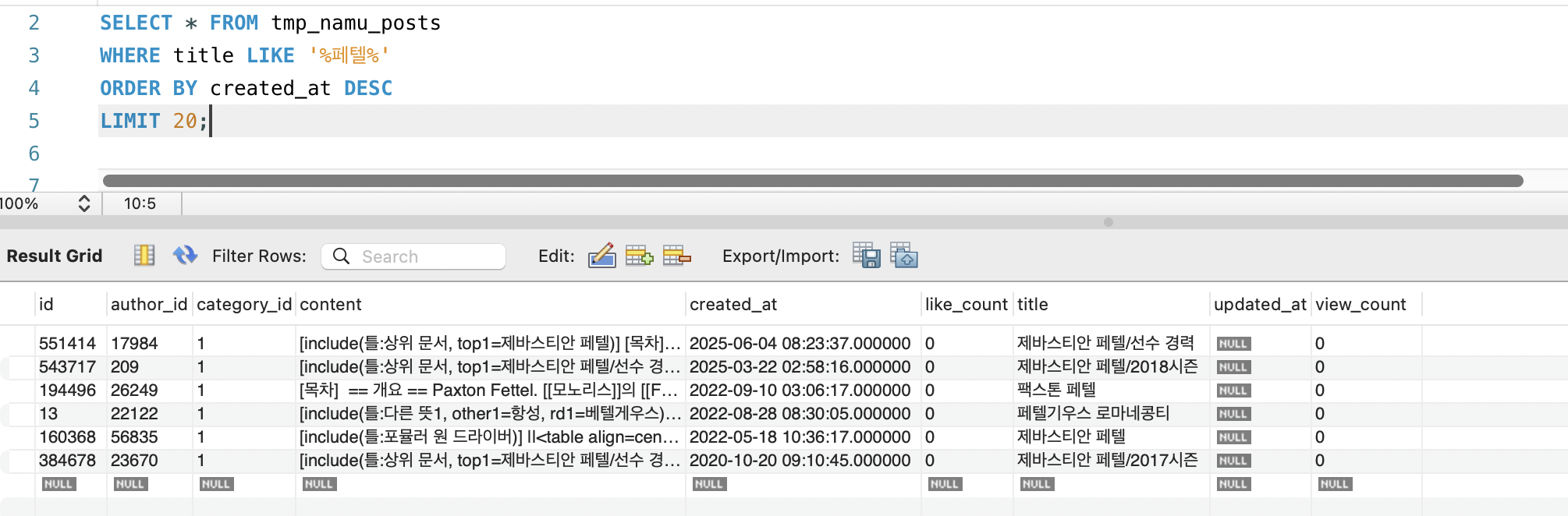Click the cursor position indicator 10:5
The height and width of the screenshot is (516, 1568).
[x=140, y=203]
